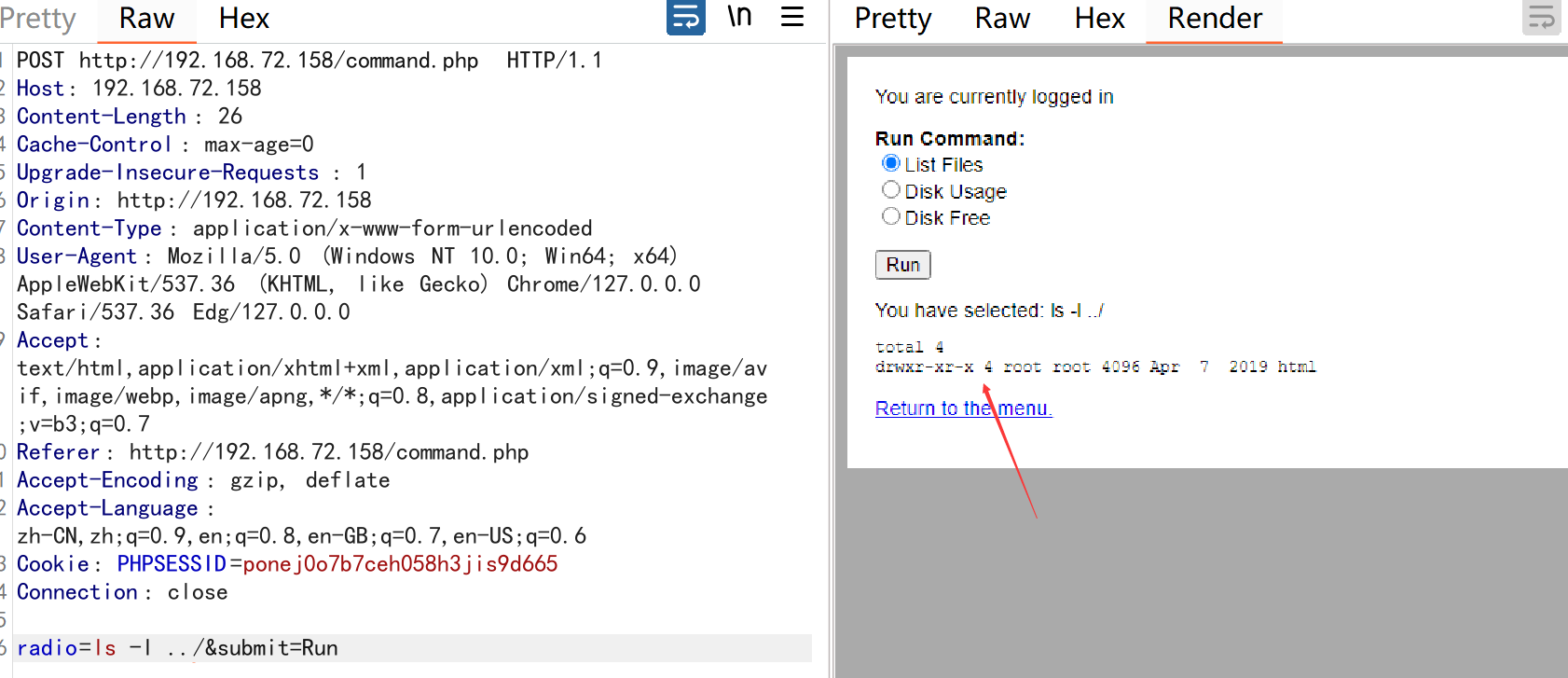Switch response view to Pretty tab
1568x678 pixels.
point(892,19)
